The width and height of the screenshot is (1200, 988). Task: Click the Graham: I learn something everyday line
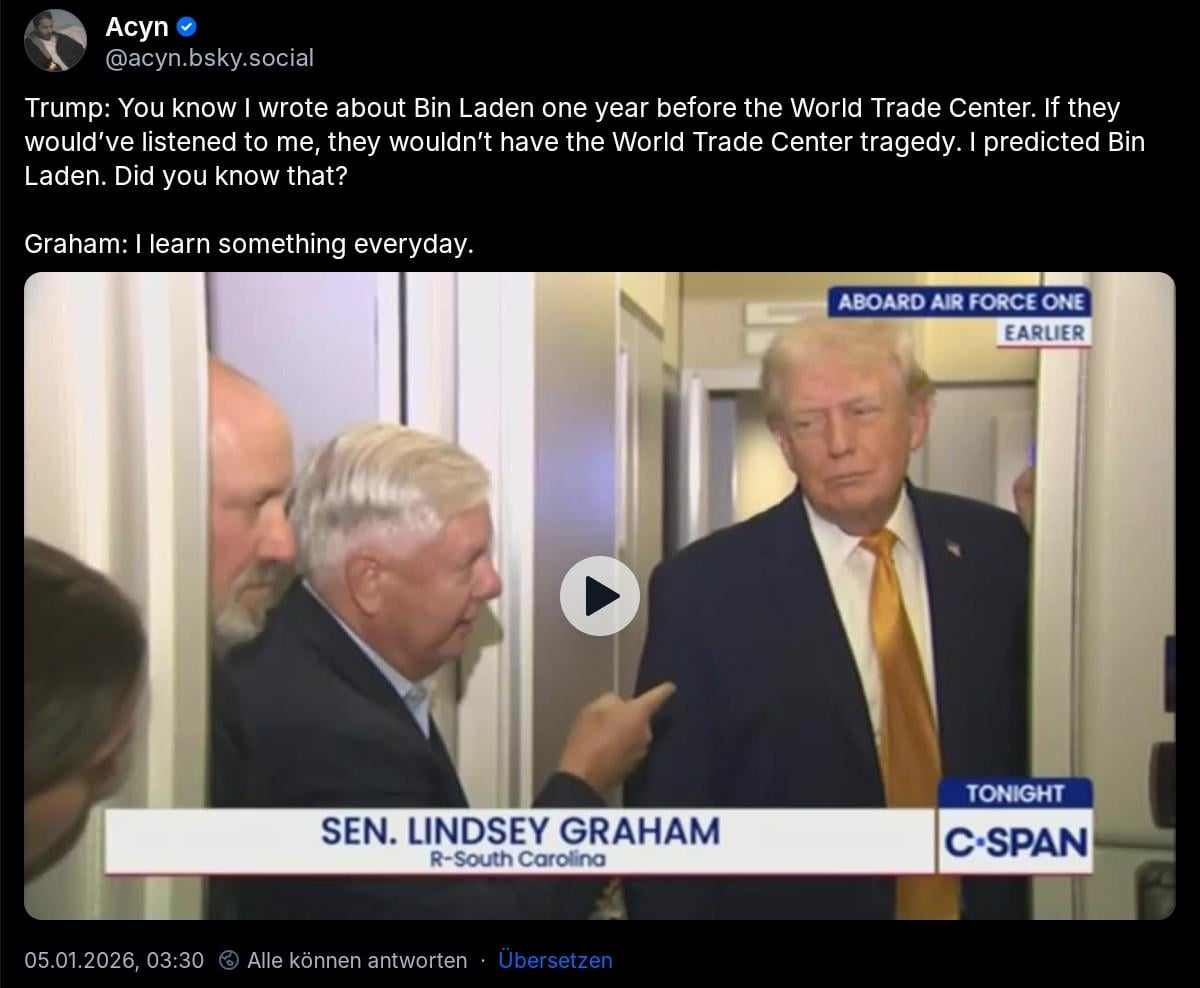(x=249, y=244)
